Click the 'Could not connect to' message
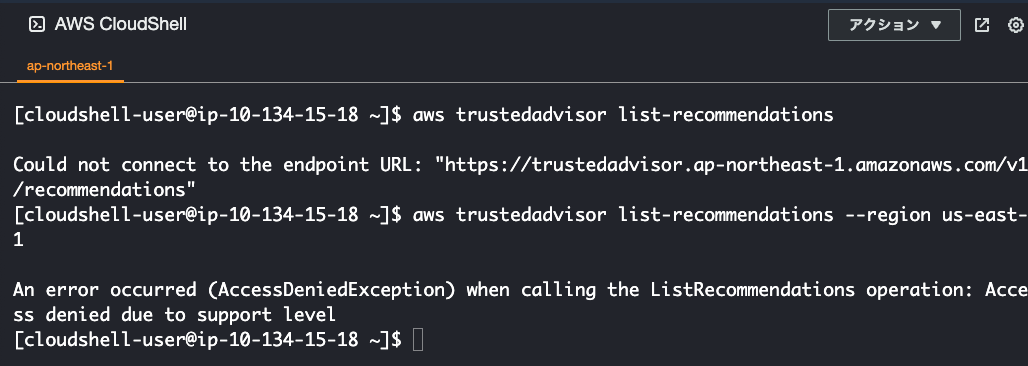Screen dimensions: 1028x366 click(115, 165)
